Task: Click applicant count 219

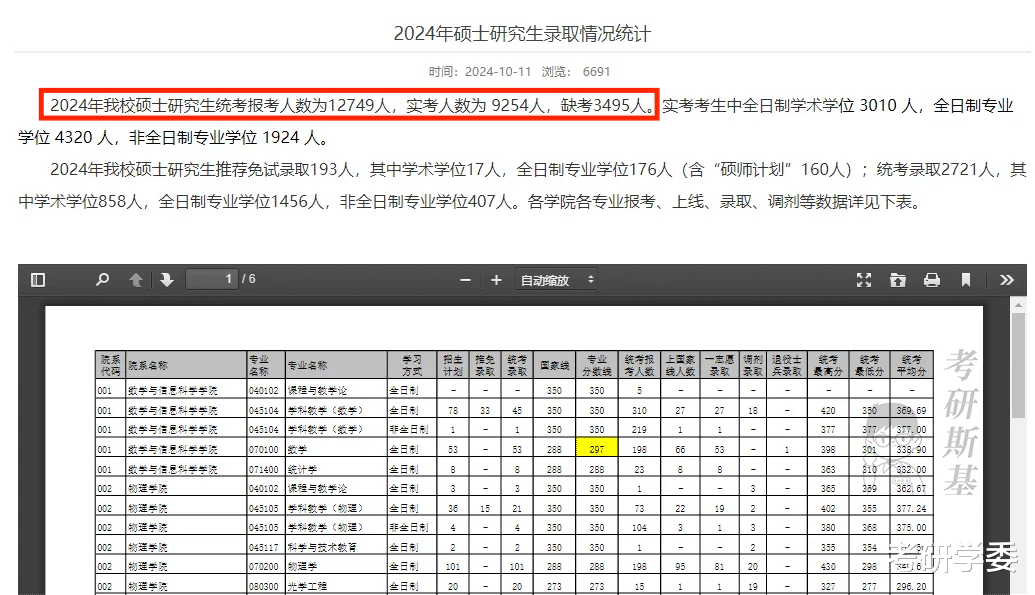Action: [x=639, y=429]
